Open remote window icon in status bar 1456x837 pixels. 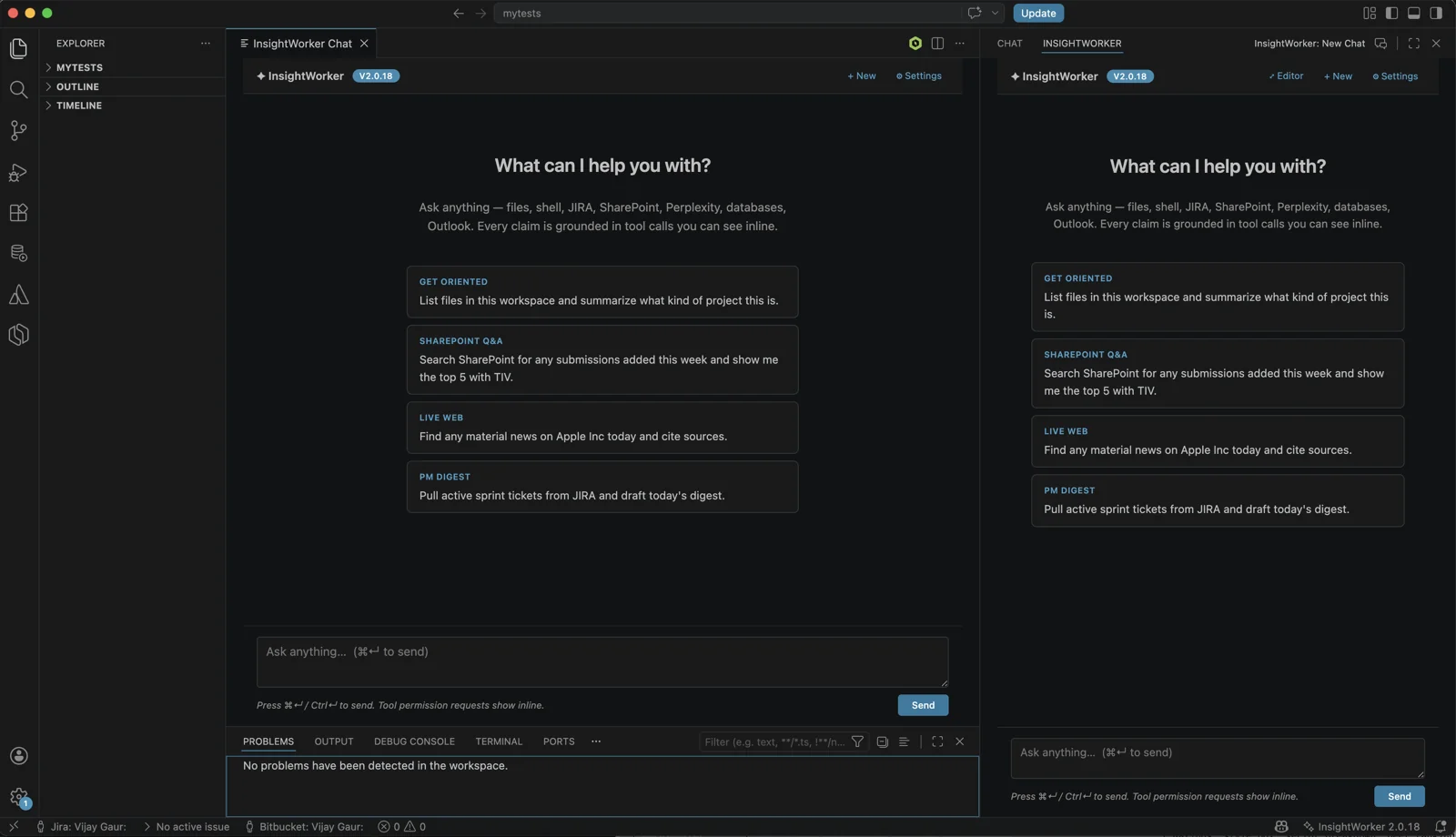tap(14, 827)
